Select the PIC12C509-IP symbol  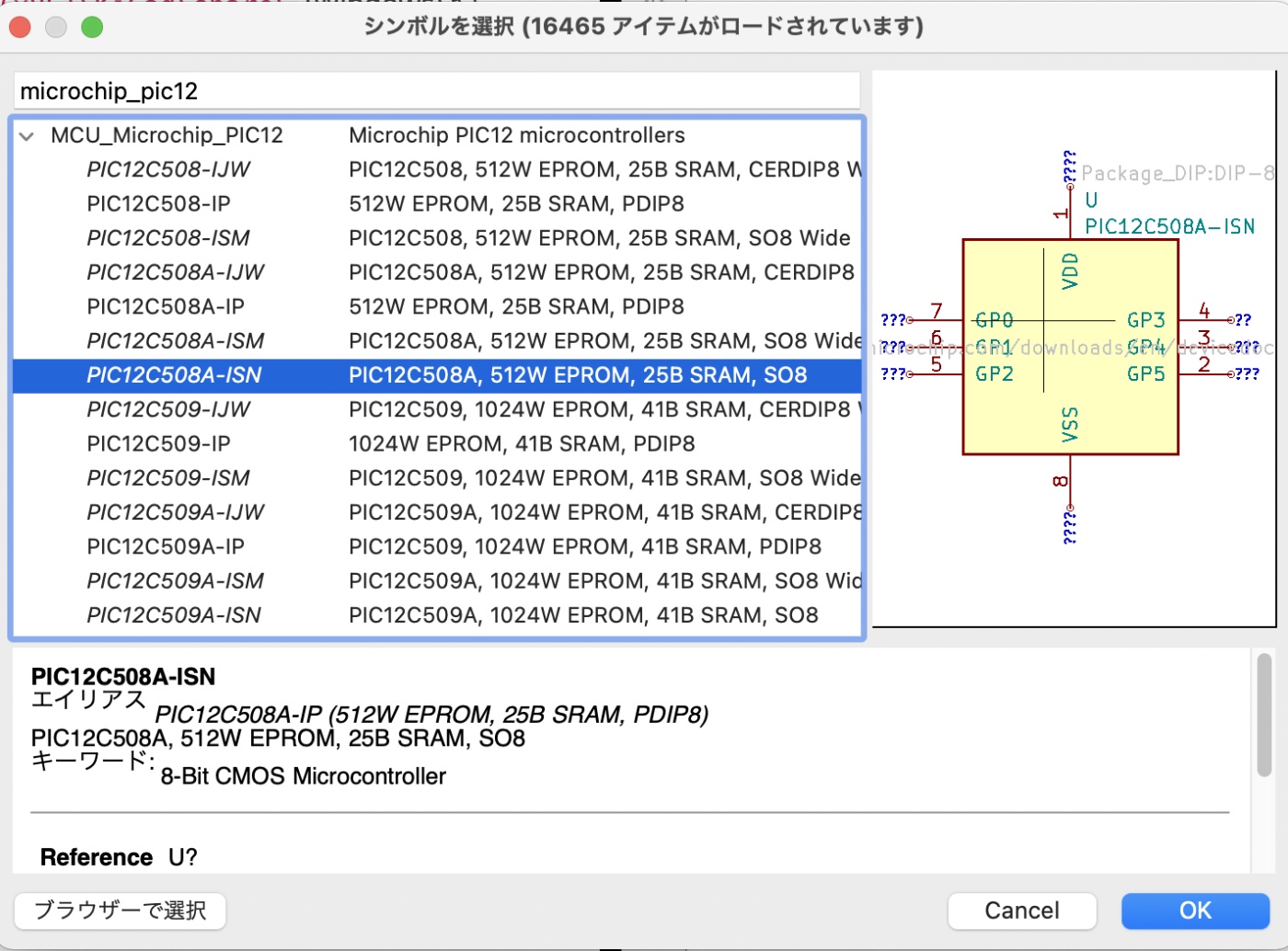coord(437,443)
